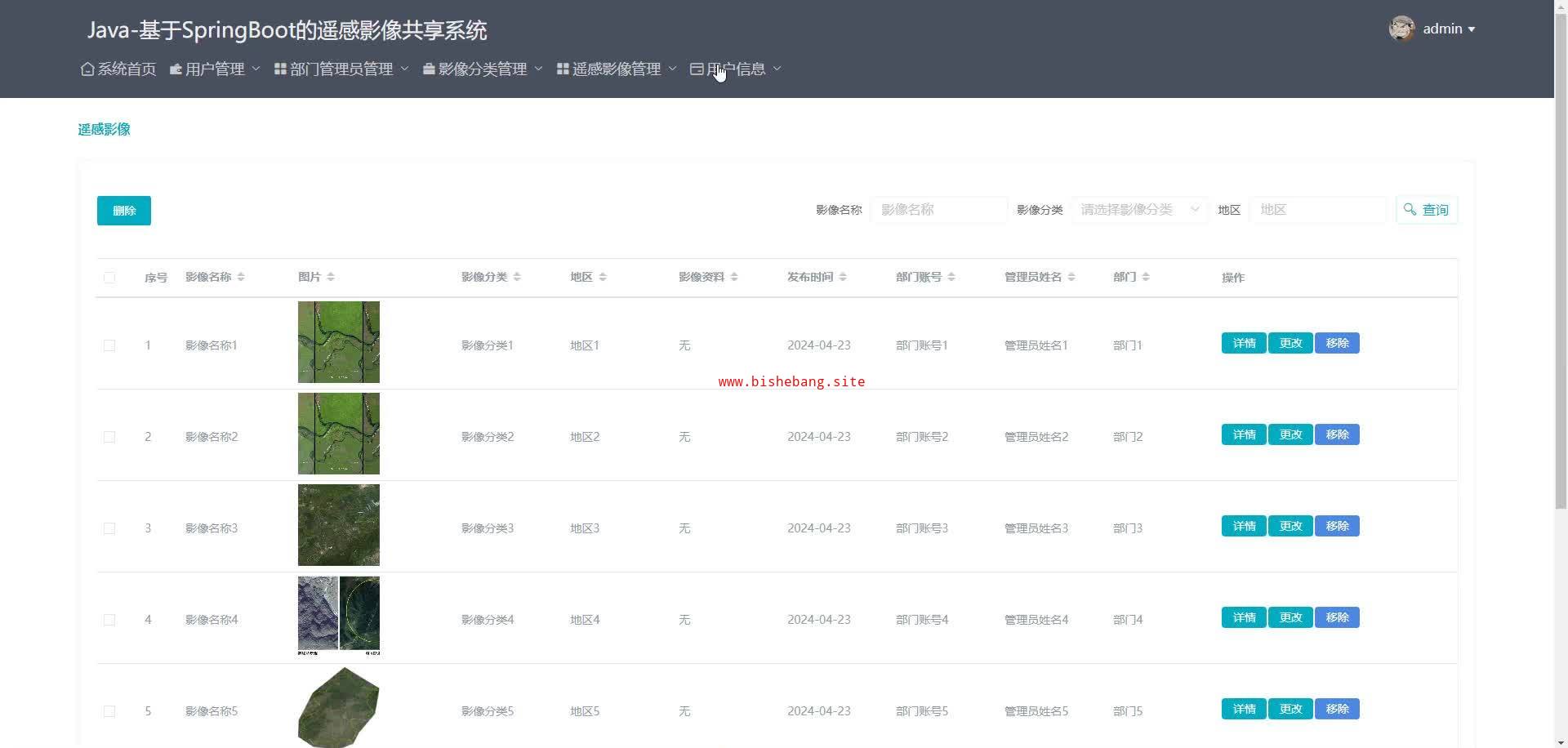
Task: Click the sort arrows on 影像名称 column
Action: (x=241, y=278)
